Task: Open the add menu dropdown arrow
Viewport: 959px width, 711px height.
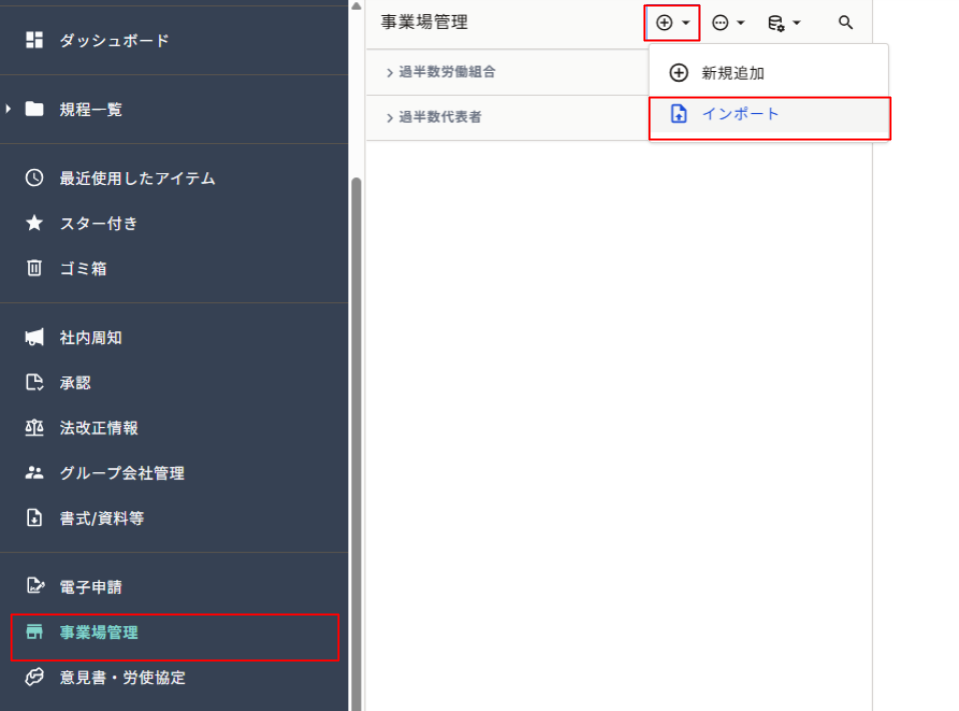Action: click(x=686, y=23)
